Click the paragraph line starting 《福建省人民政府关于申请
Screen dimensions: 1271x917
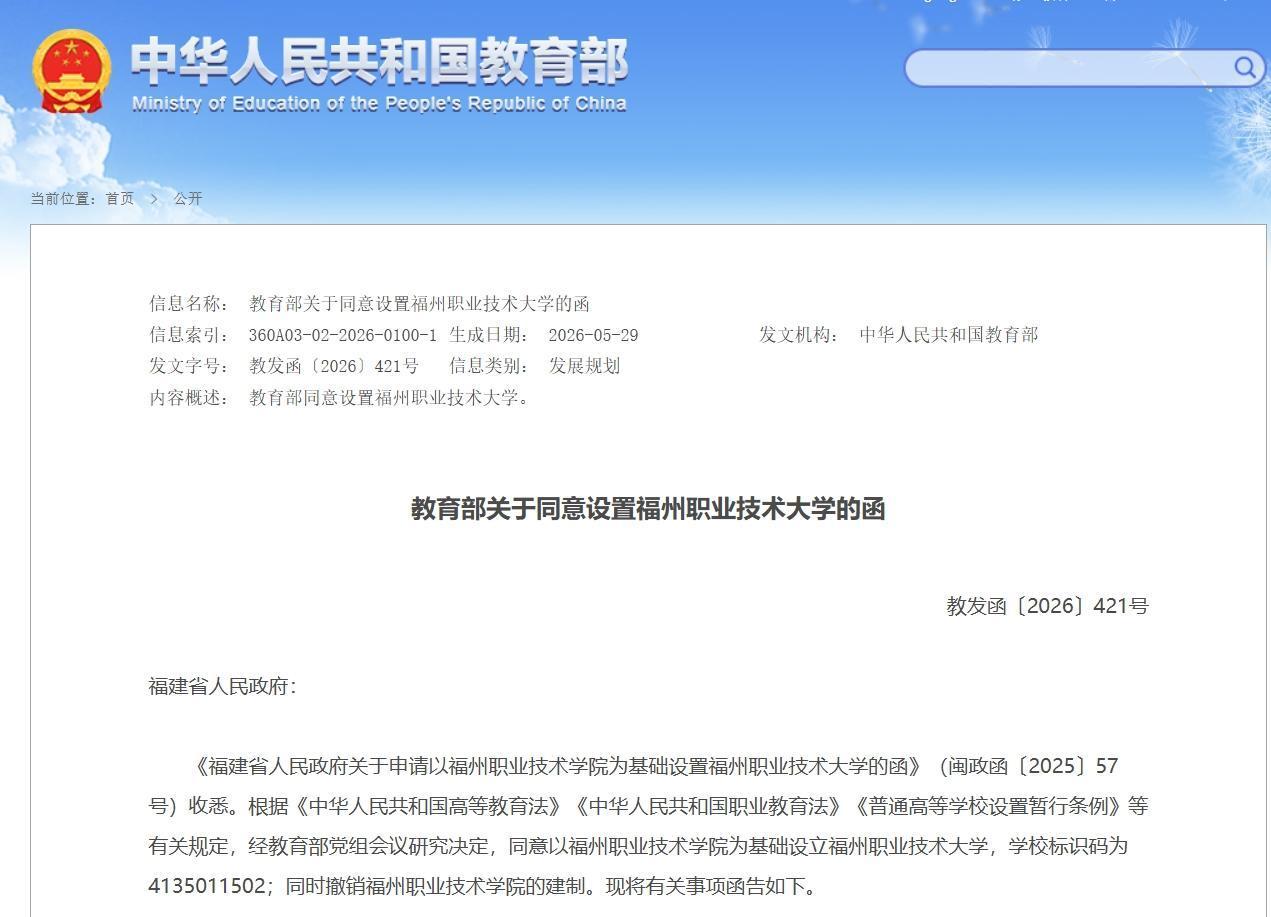click(x=654, y=766)
